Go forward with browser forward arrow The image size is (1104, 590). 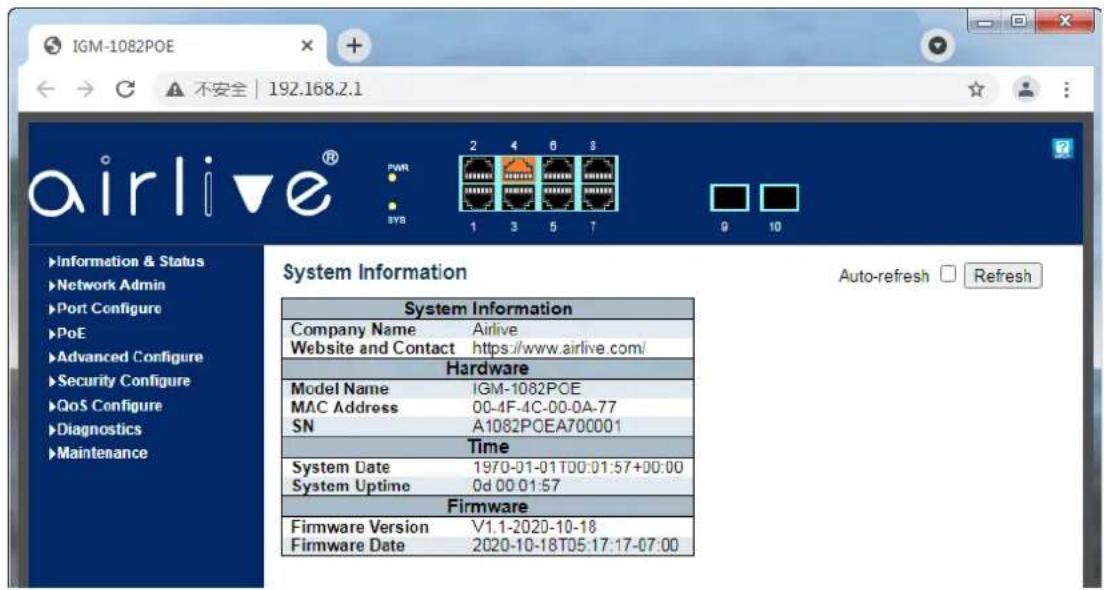pos(85,89)
